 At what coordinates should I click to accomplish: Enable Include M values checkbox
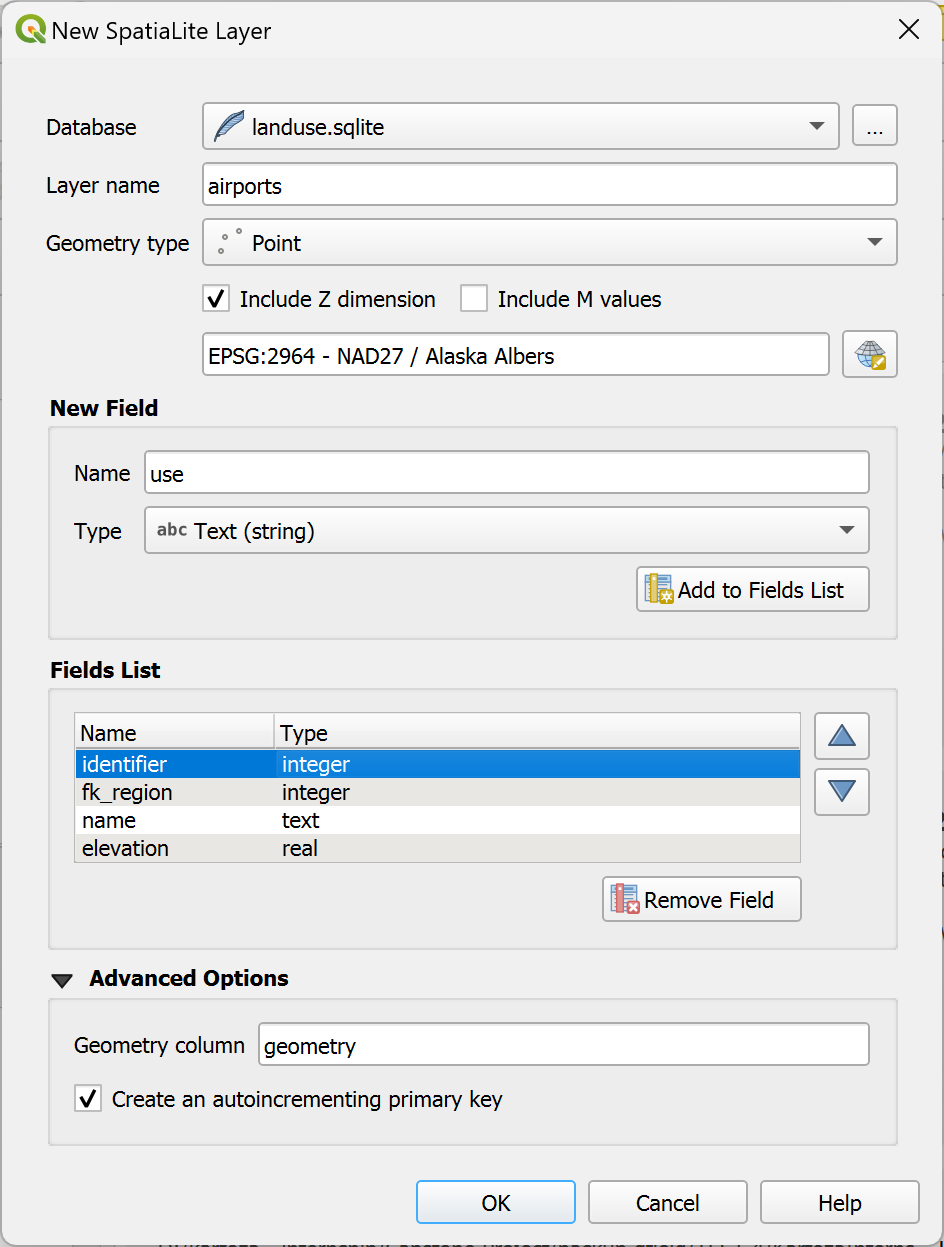tap(474, 299)
